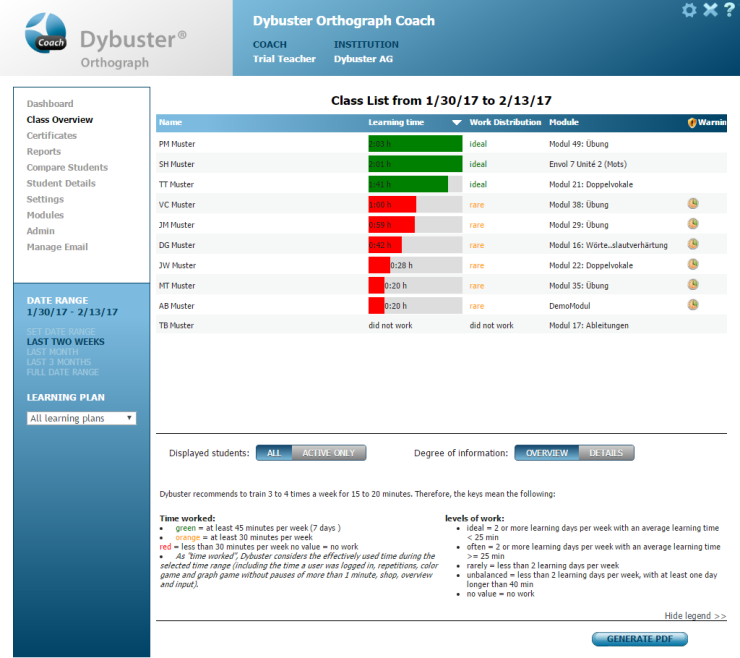This screenshot has width=740, height=658.
Task: Click the X icon in the header
Action: 710,10
